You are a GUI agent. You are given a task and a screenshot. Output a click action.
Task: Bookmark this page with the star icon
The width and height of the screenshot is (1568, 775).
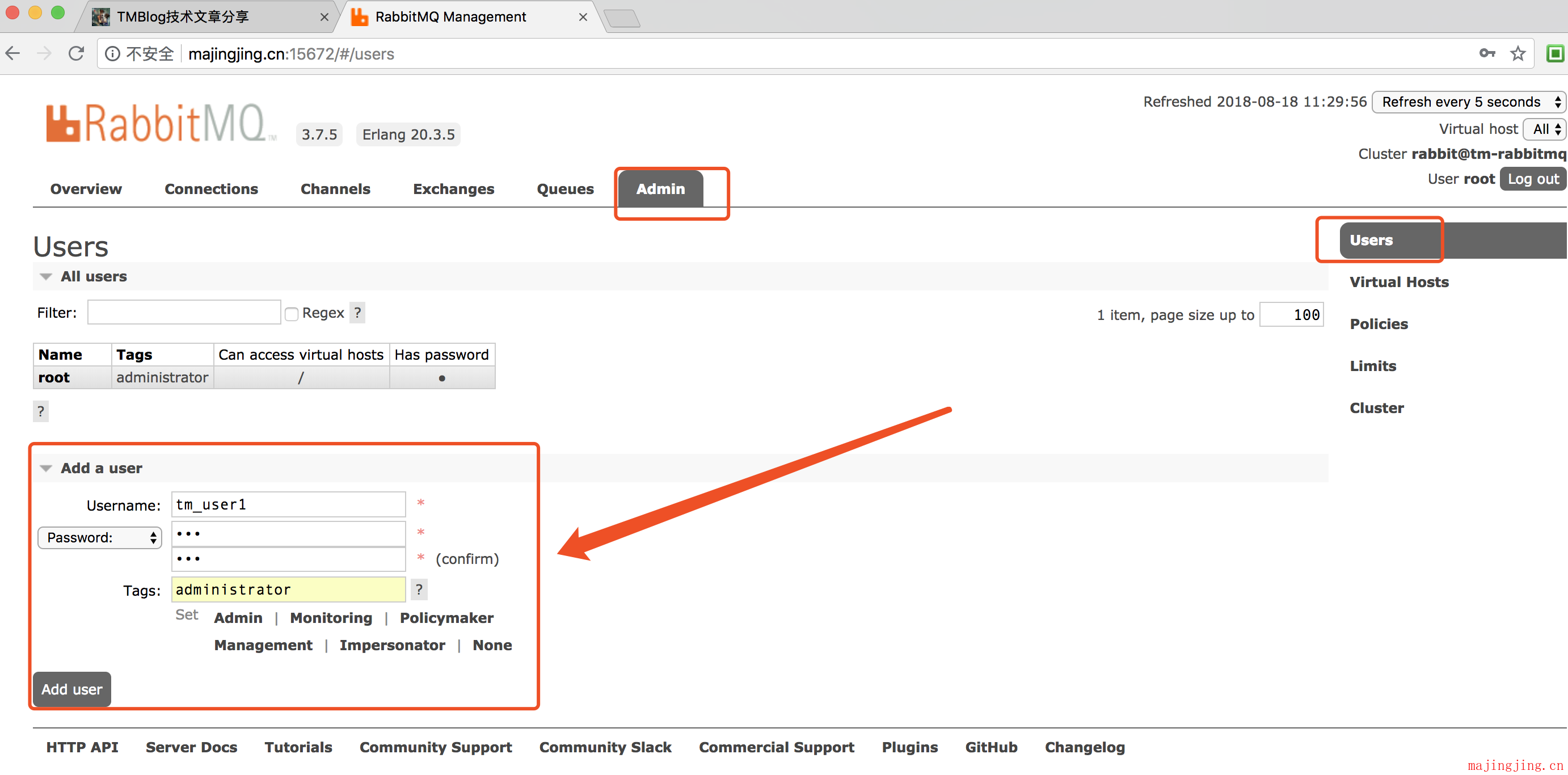[1518, 53]
